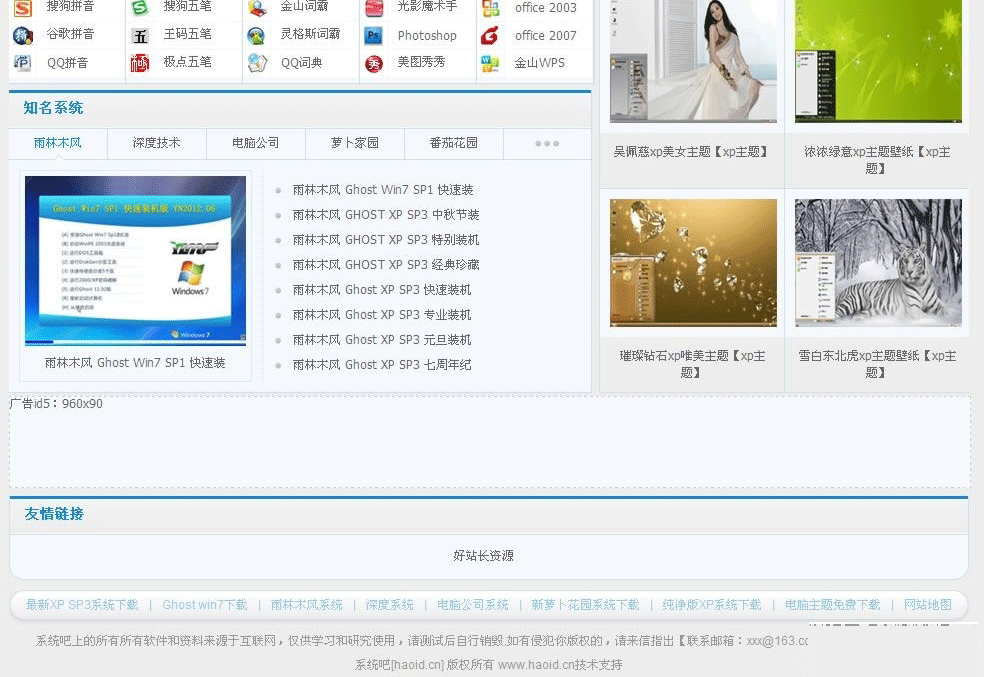Click the QQ拼音 icon
This screenshot has height=677, width=984.
click(23, 63)
